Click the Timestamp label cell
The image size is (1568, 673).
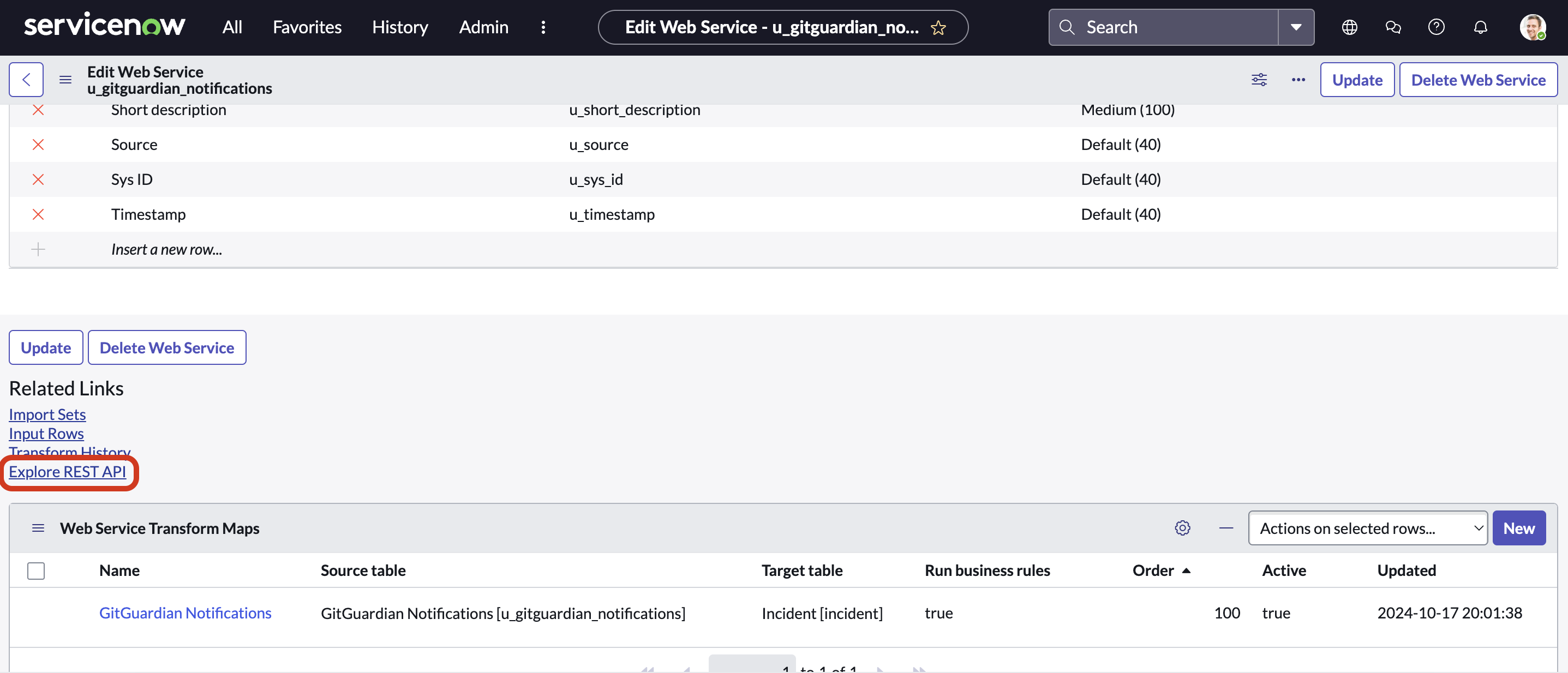pos(148,214)
